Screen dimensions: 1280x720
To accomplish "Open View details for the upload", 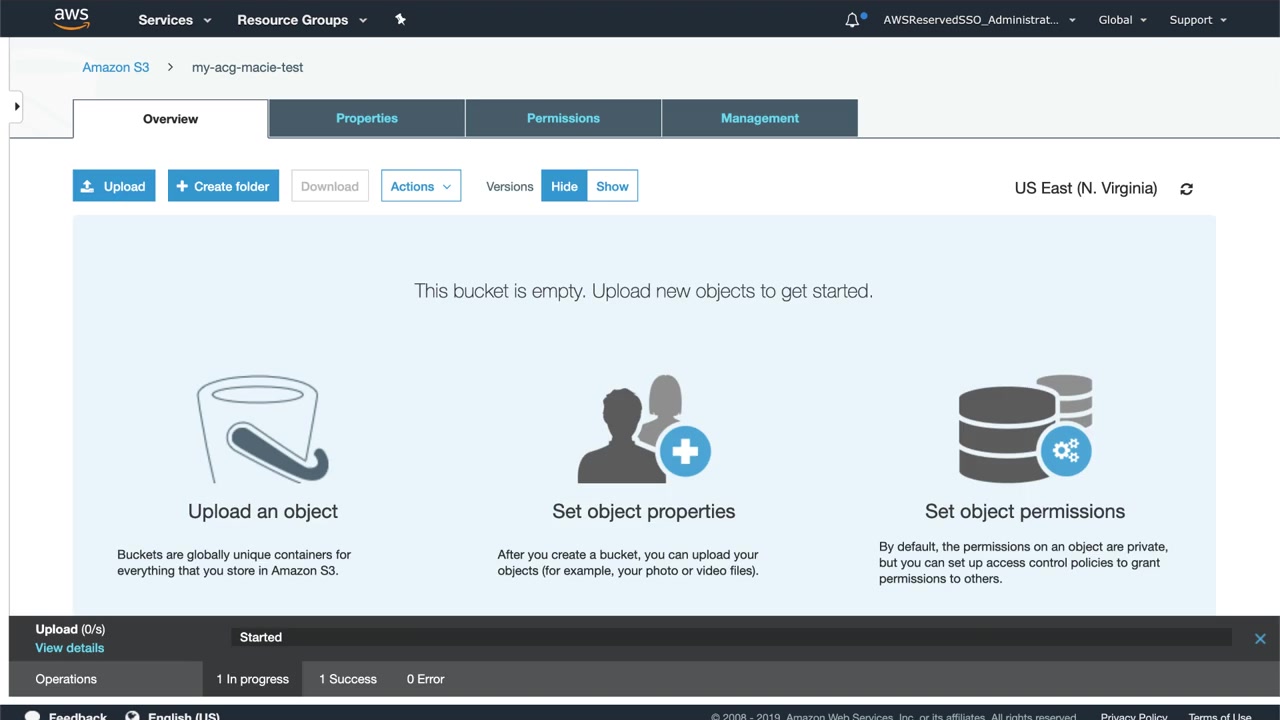I will pyautogui.click(x=70, y=648).
